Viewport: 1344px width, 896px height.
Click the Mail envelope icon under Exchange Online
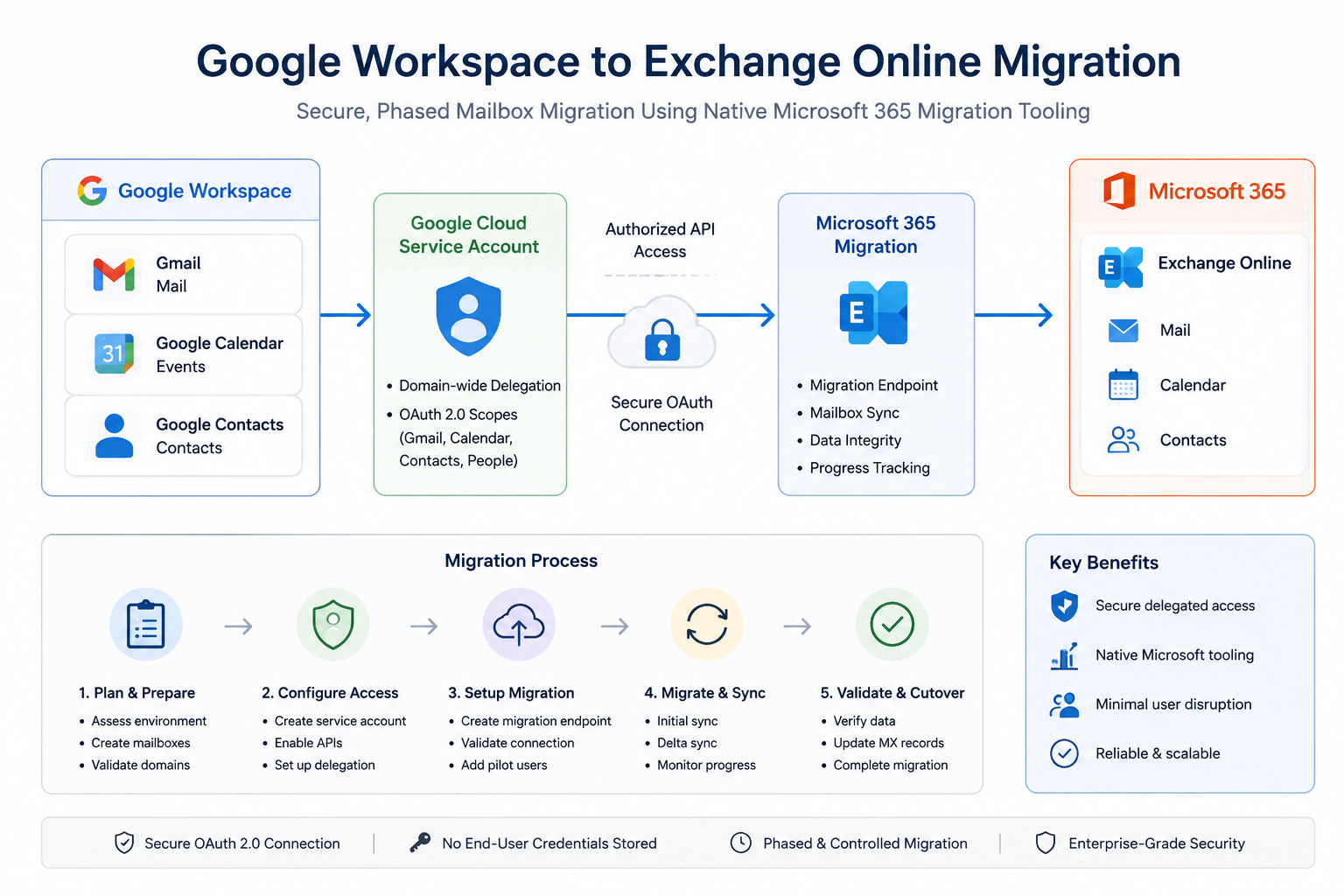[x=1123, y=331]
